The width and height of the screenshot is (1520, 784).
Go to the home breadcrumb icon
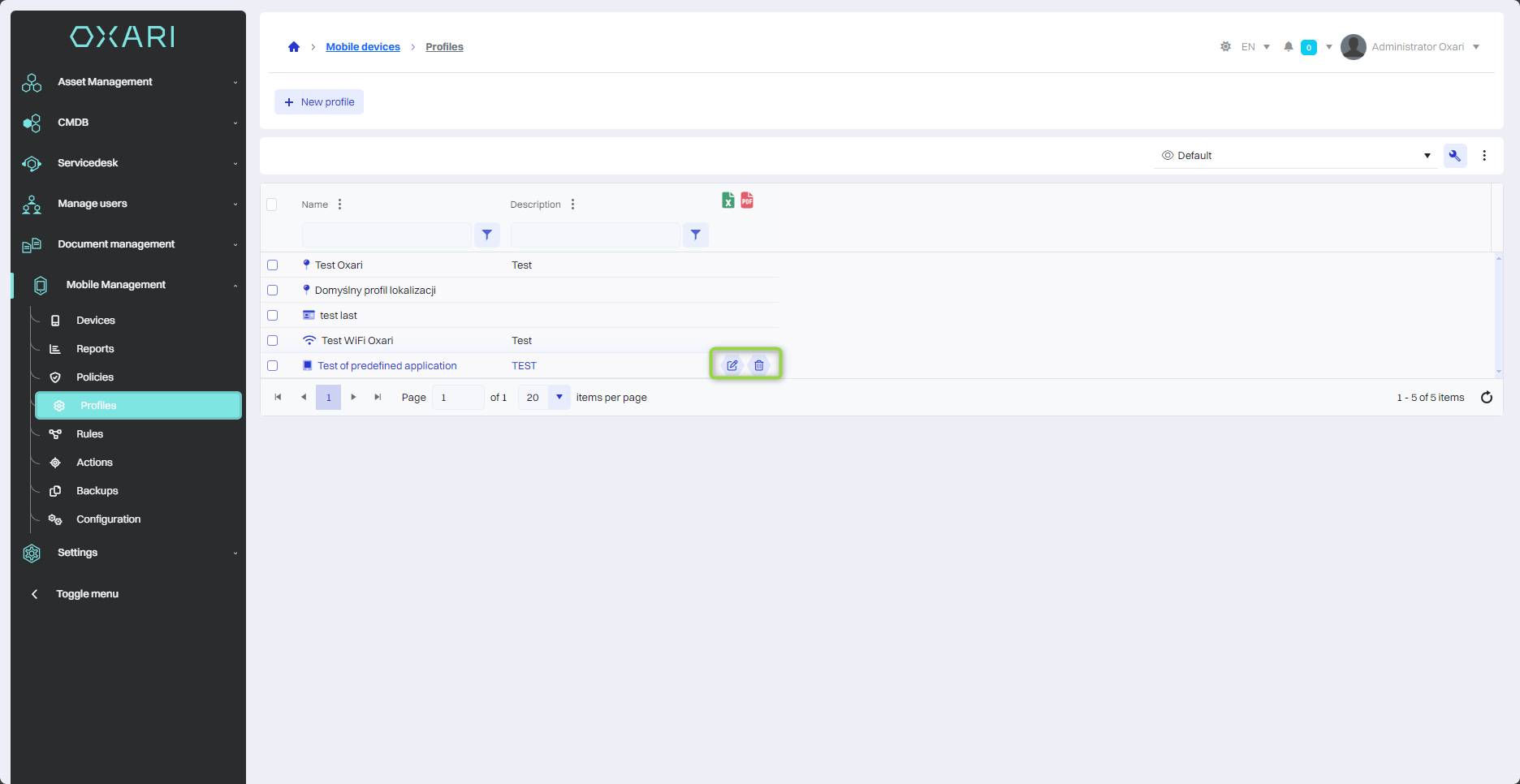294,47
